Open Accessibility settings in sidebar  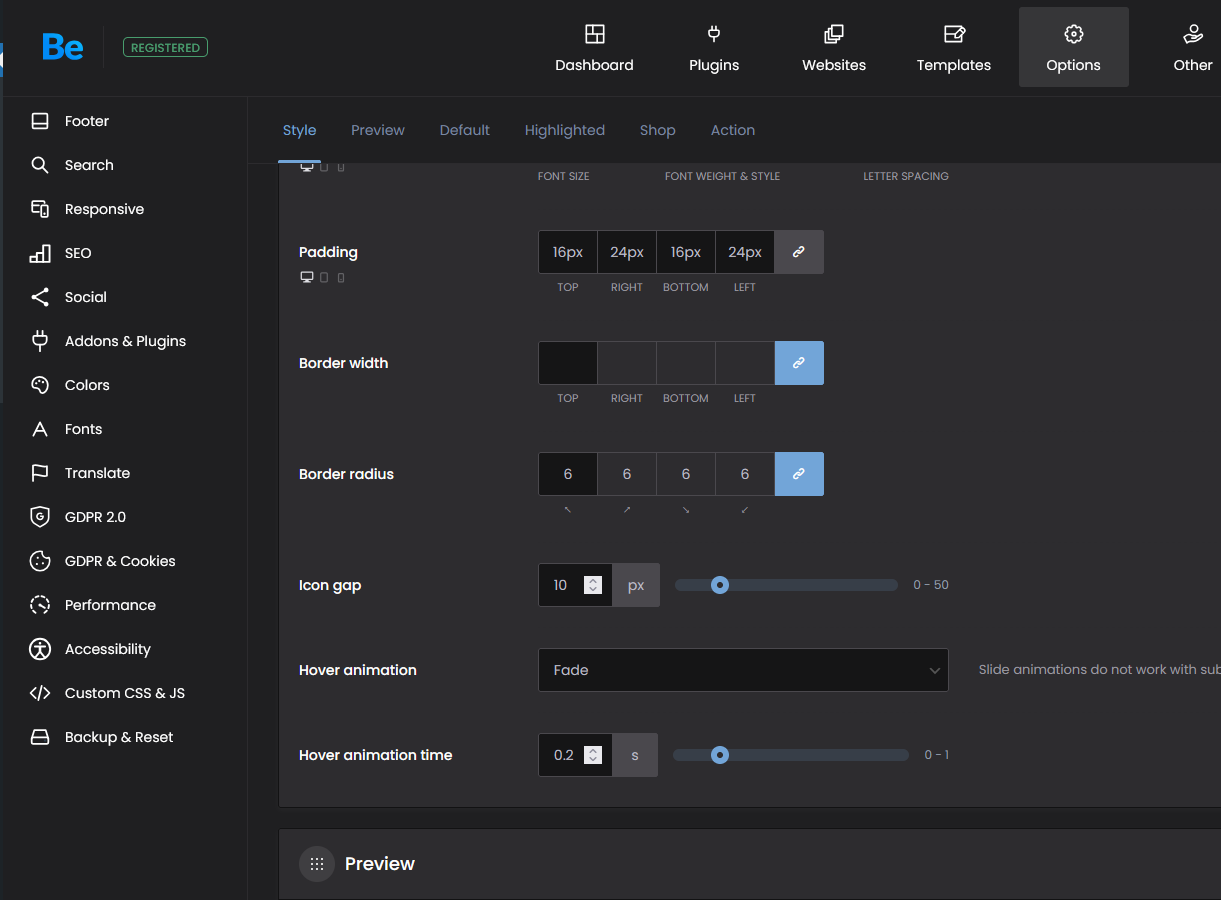click(x=107, y=649)
